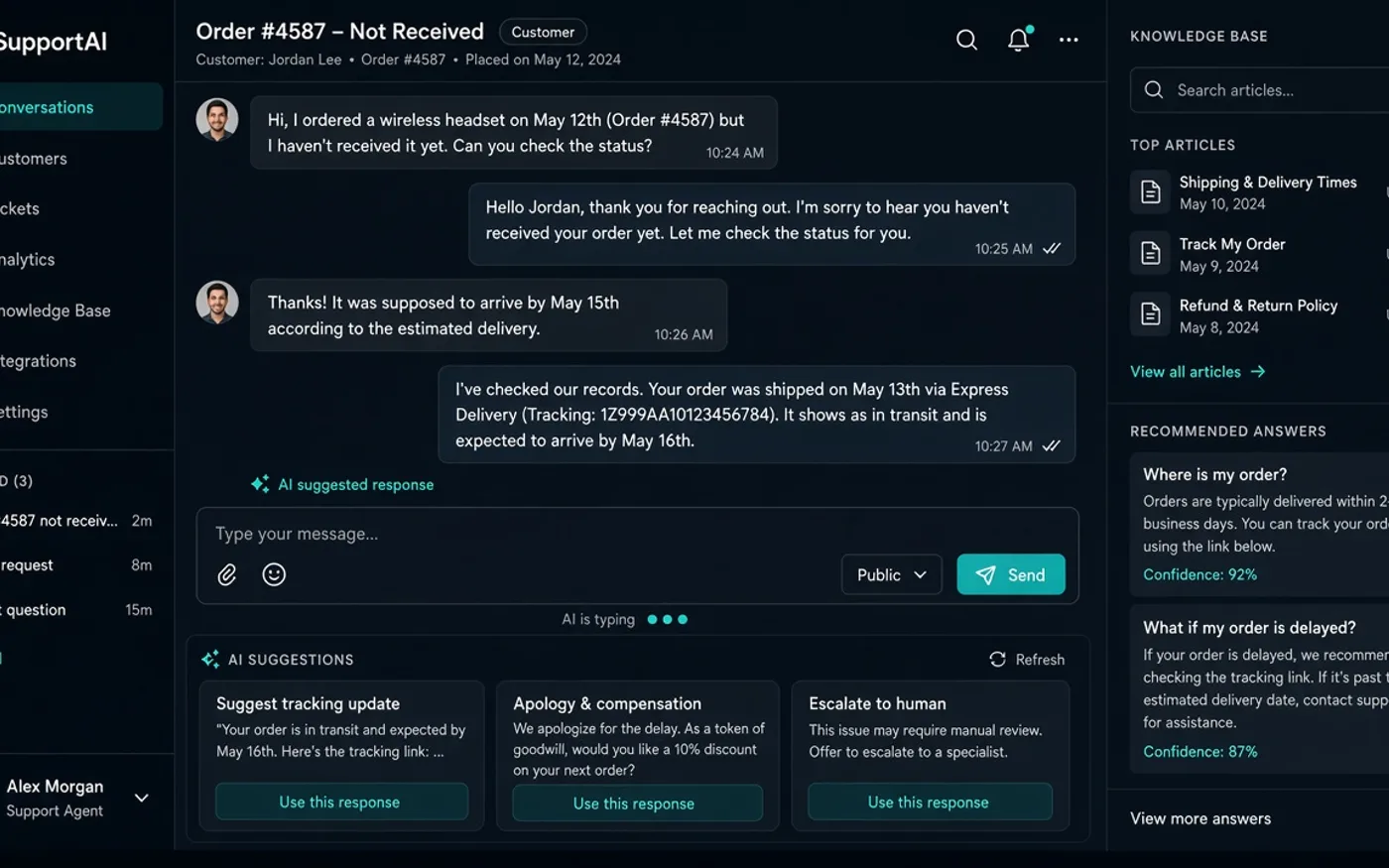Refresh the AI suggestions
The height and width of the screenshot is (868, 1389).
[1027, 660]
